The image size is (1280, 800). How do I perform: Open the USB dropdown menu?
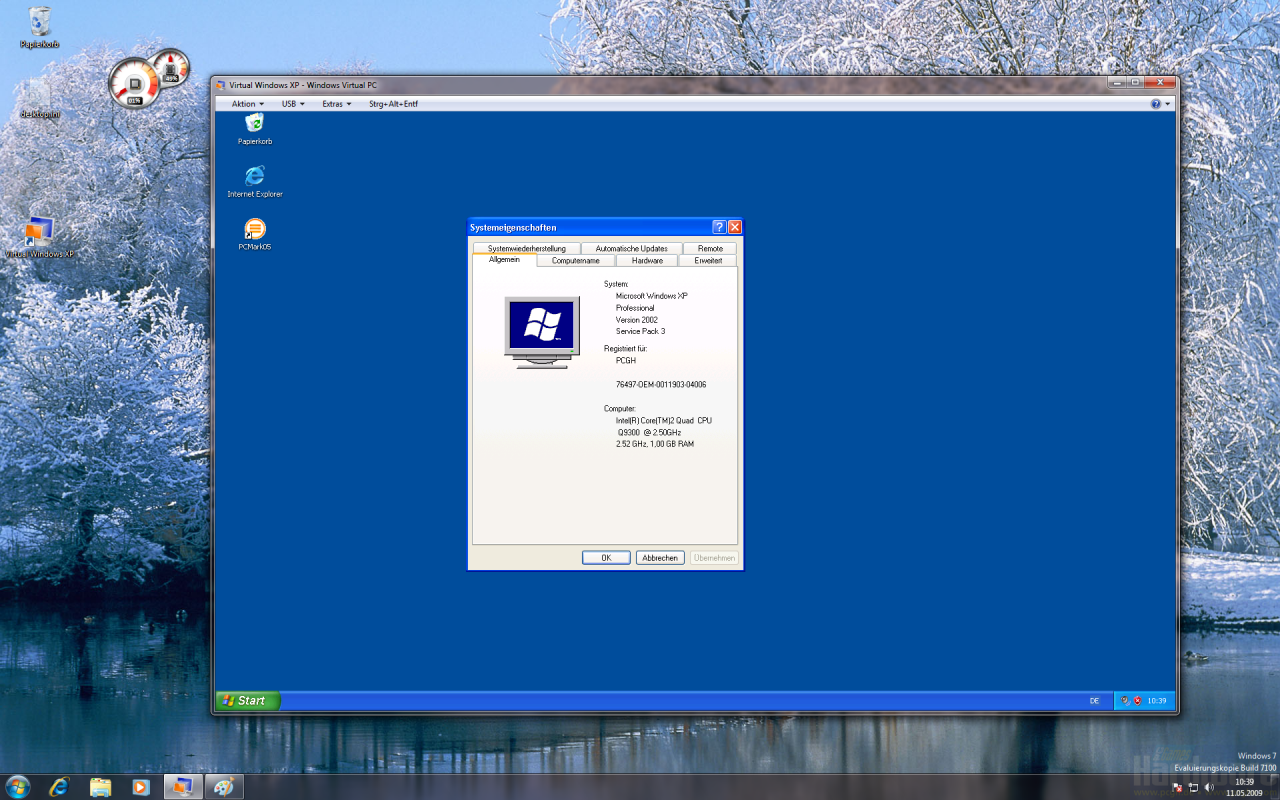click(x=293, y=104)
